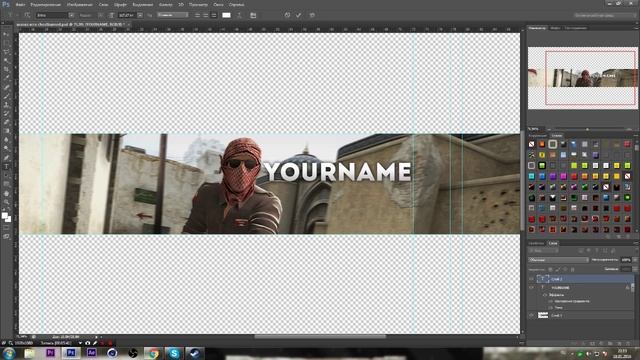The width and height of the screenshot is (640, 360).
Task: Open the layer Opacity dropdown arrow
Action: click(635, 260)
